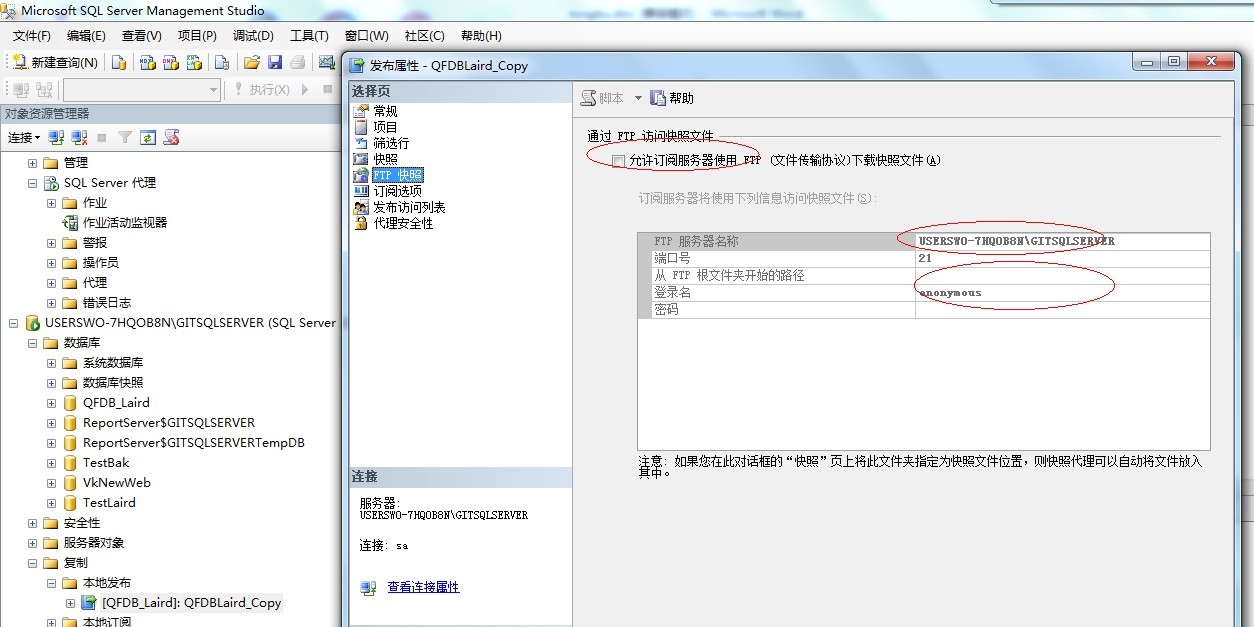The width and height of the screenshot is (1254, 627).
Task: Click the query Connect icon beside database dropdown
Action: point(20,90)
